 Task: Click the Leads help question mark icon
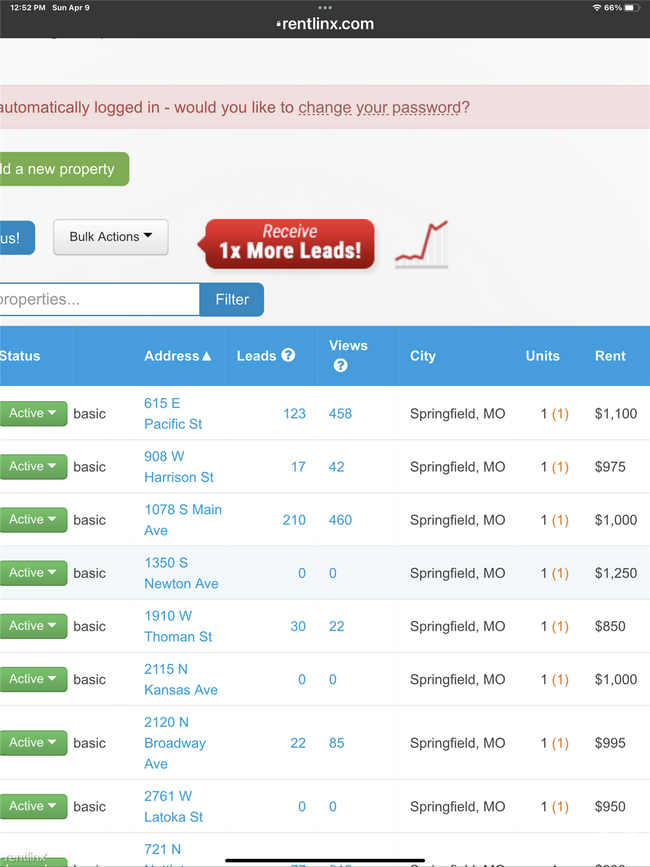(288, 355)
